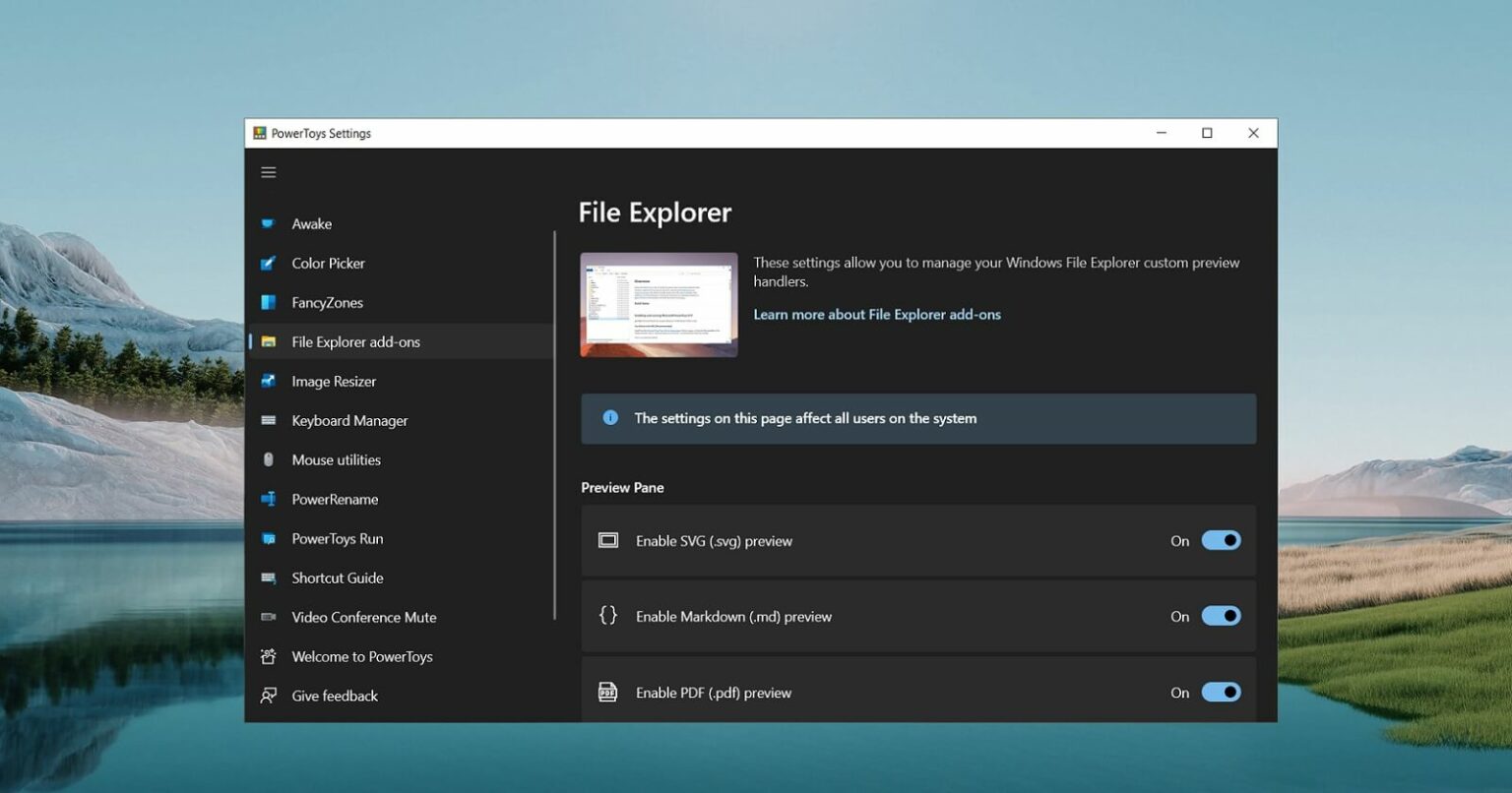
Task: Click the Color Picker eyedropper icon
Action: [267, 263]
